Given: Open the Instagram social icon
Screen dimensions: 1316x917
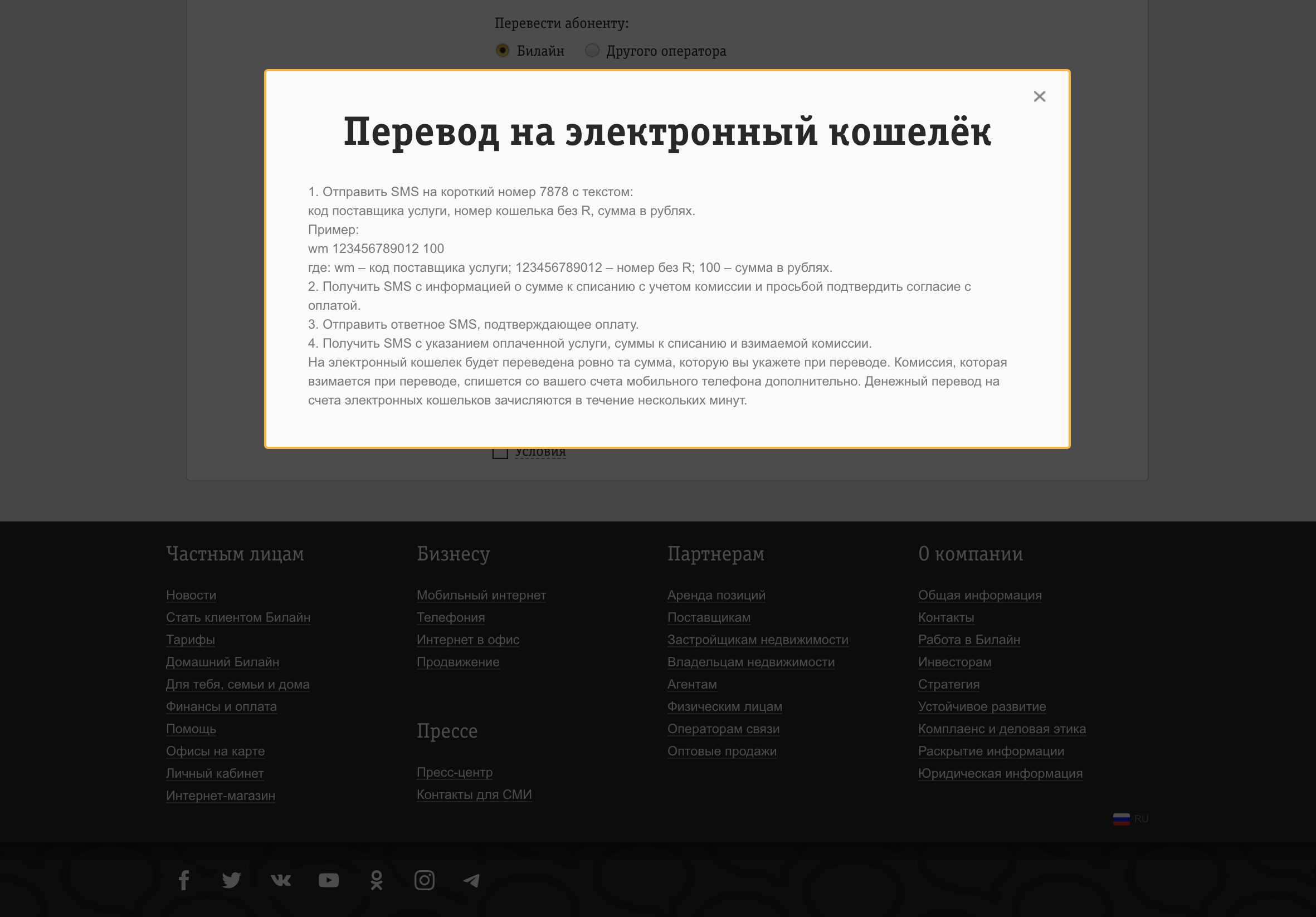Looking at the screenshot, I should click(425, 881).
